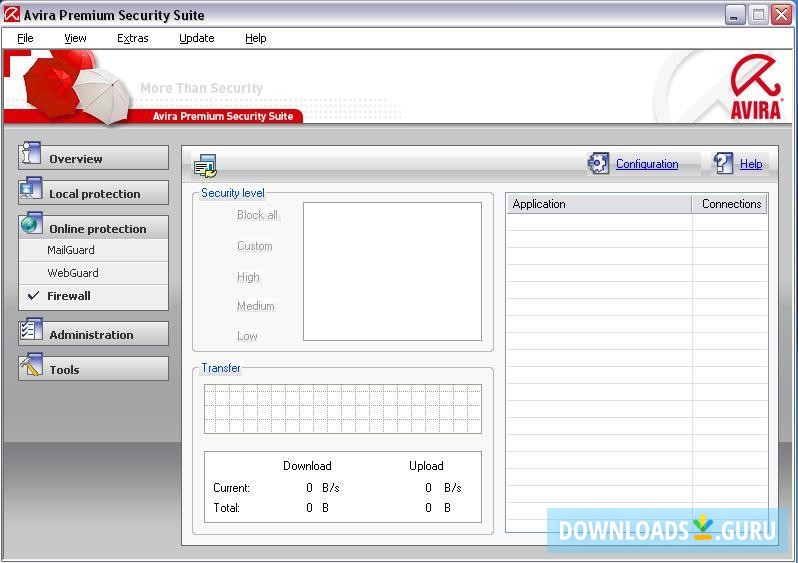Click the firewall status icon in toolbar
The width and height of the screenshot is (798, 563).
tap(206, 166)
